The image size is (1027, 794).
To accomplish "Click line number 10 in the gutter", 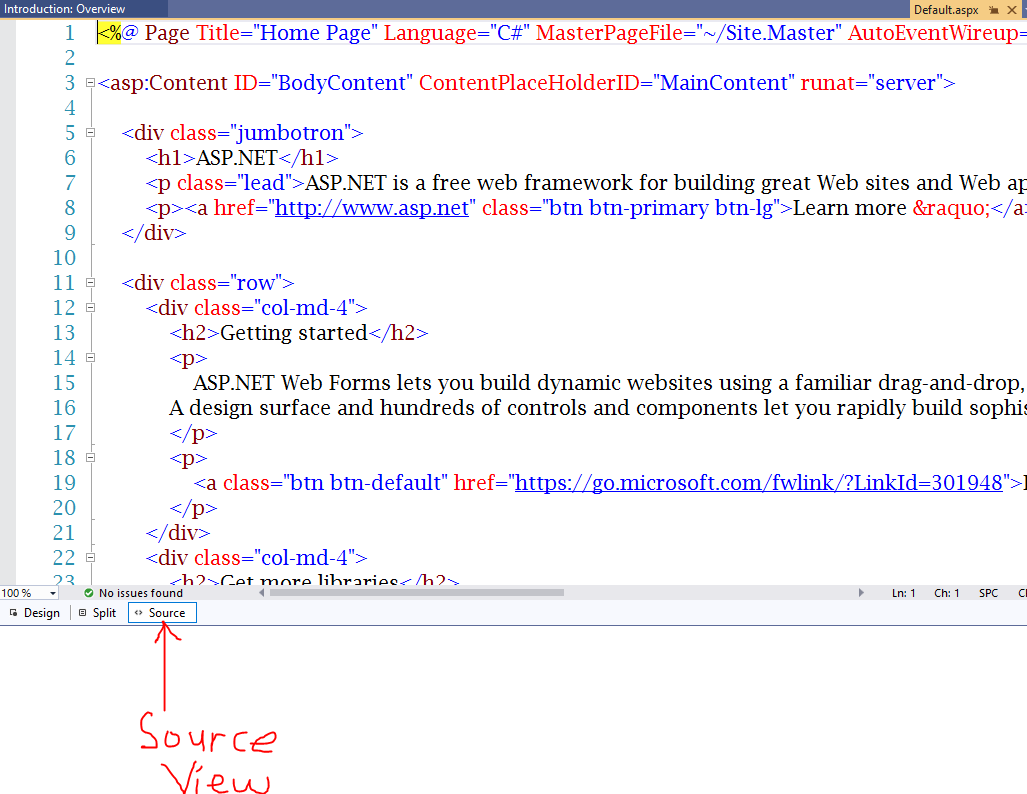I will (x=64, y=257).
